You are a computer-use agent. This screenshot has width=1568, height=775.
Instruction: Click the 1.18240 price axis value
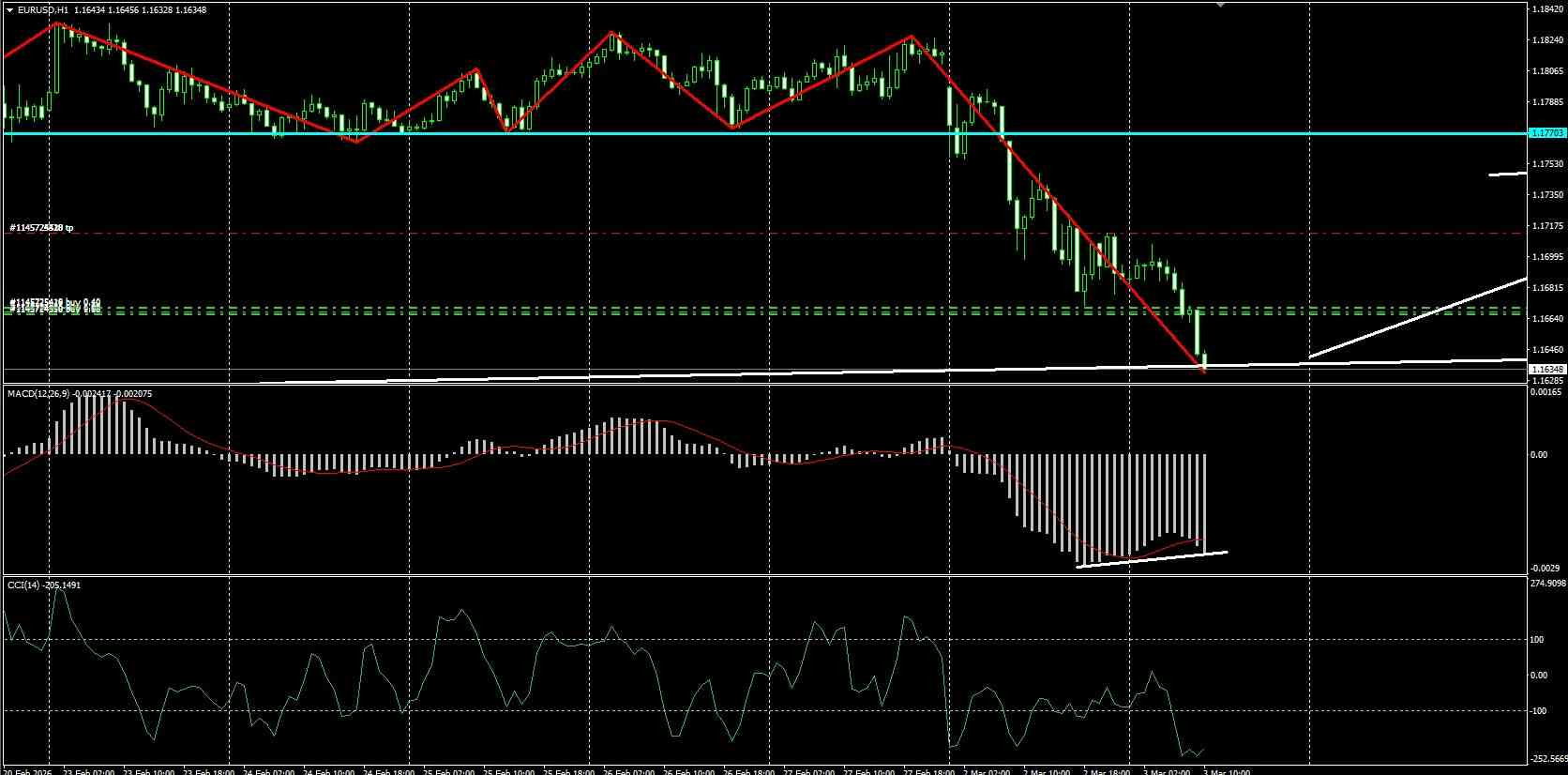click(1547, 40)
